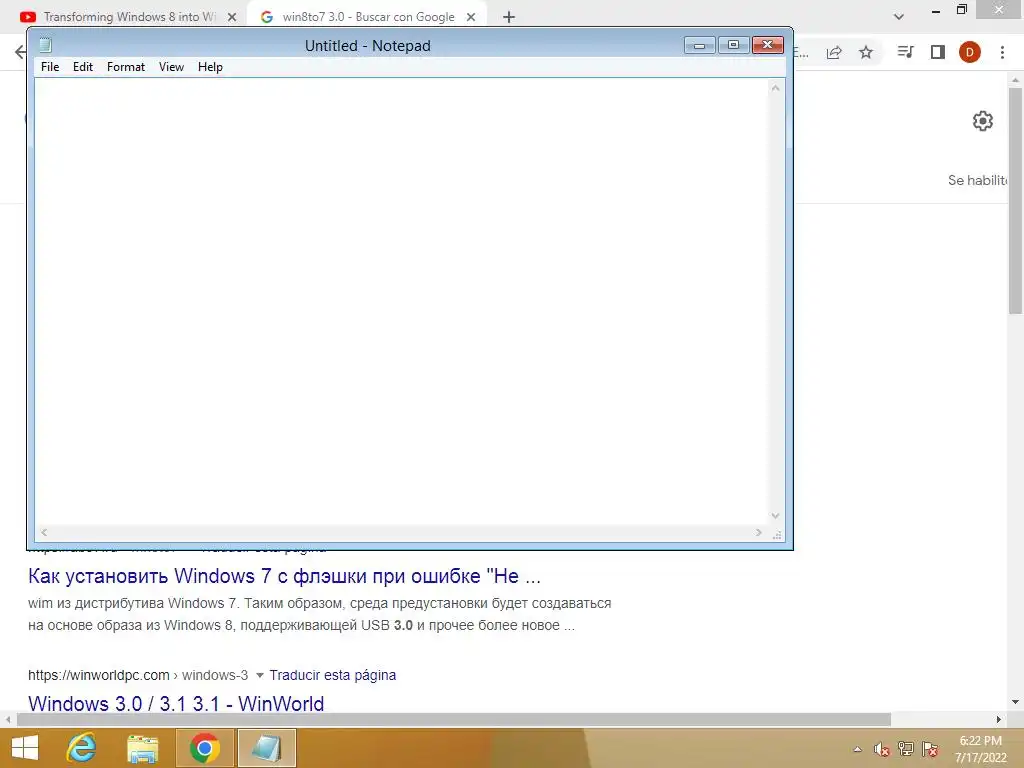Click the Chrome share page icon

coord(834,52)
